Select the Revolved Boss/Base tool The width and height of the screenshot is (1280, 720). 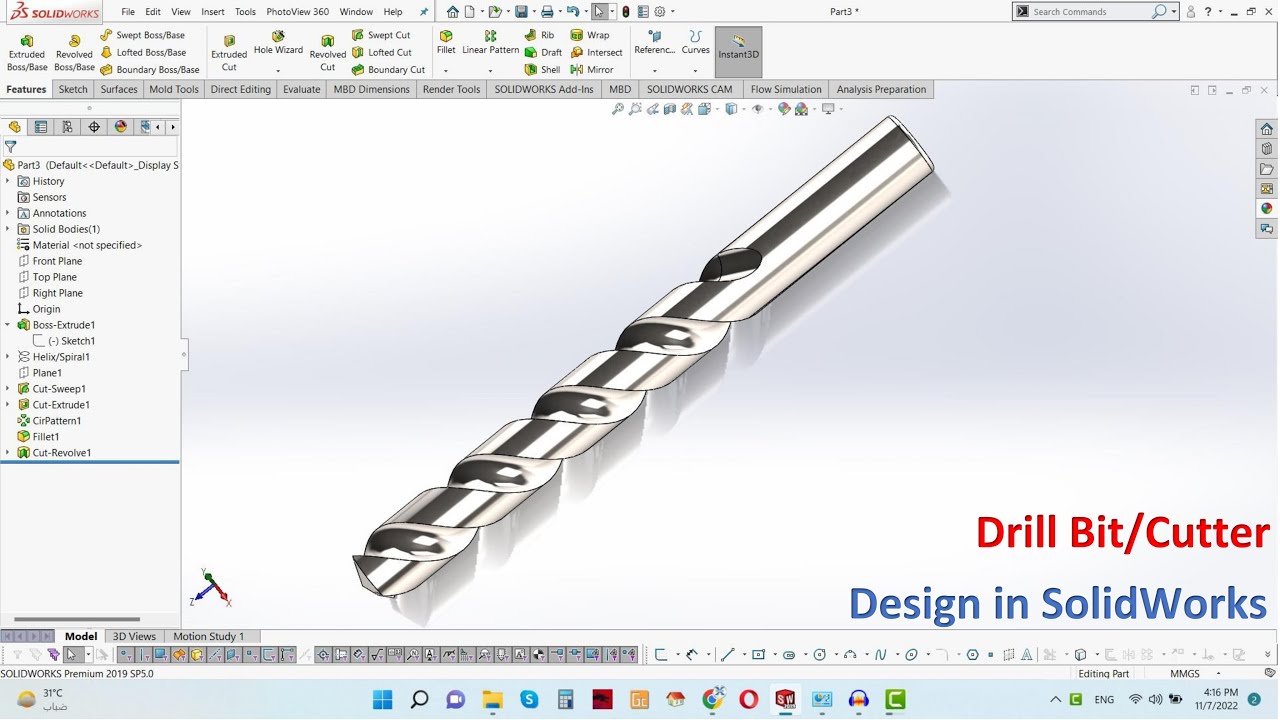[x=74, y=53]
